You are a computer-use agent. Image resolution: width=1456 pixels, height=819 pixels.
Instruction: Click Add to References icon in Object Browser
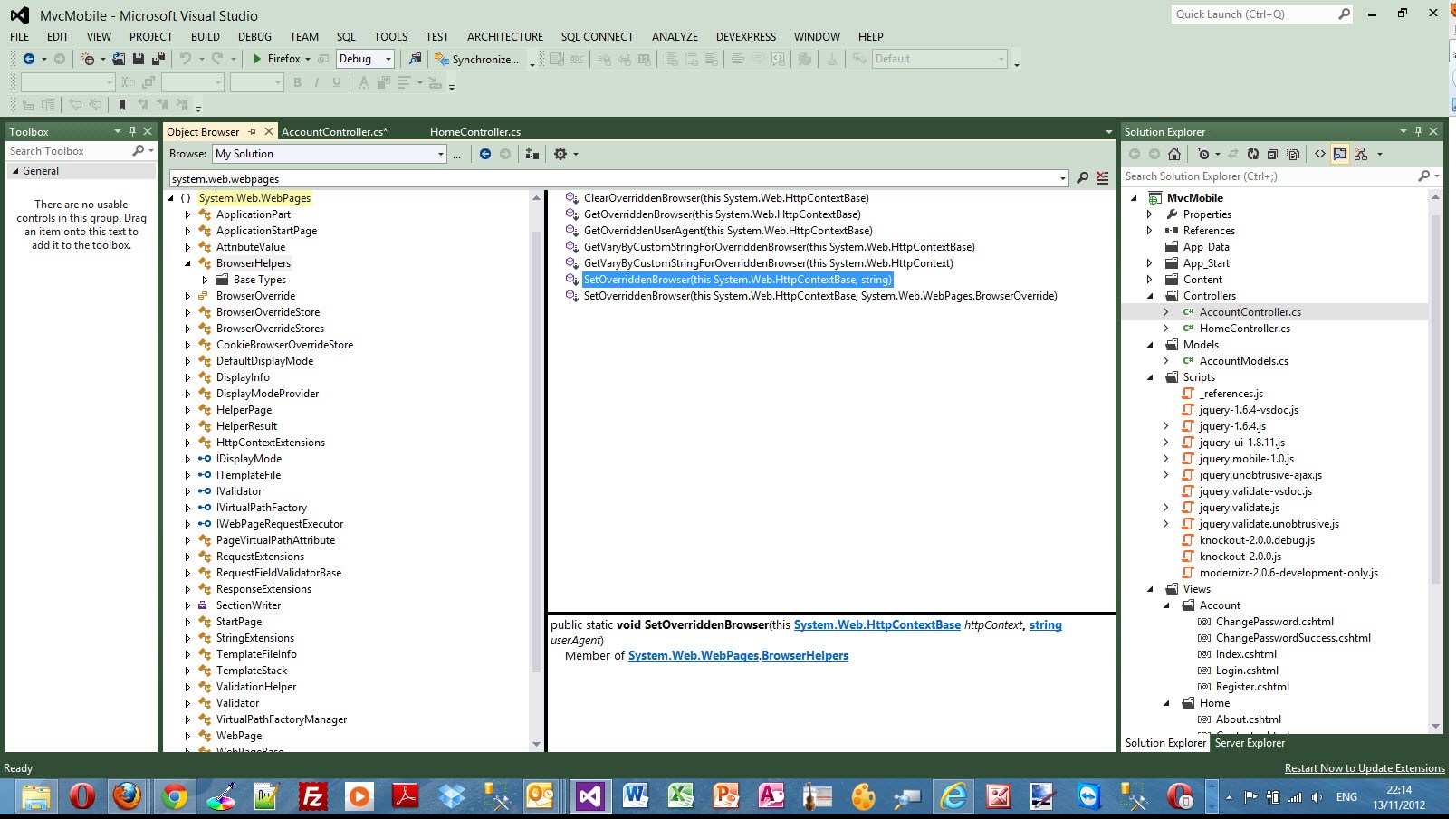tap(532, 154)
